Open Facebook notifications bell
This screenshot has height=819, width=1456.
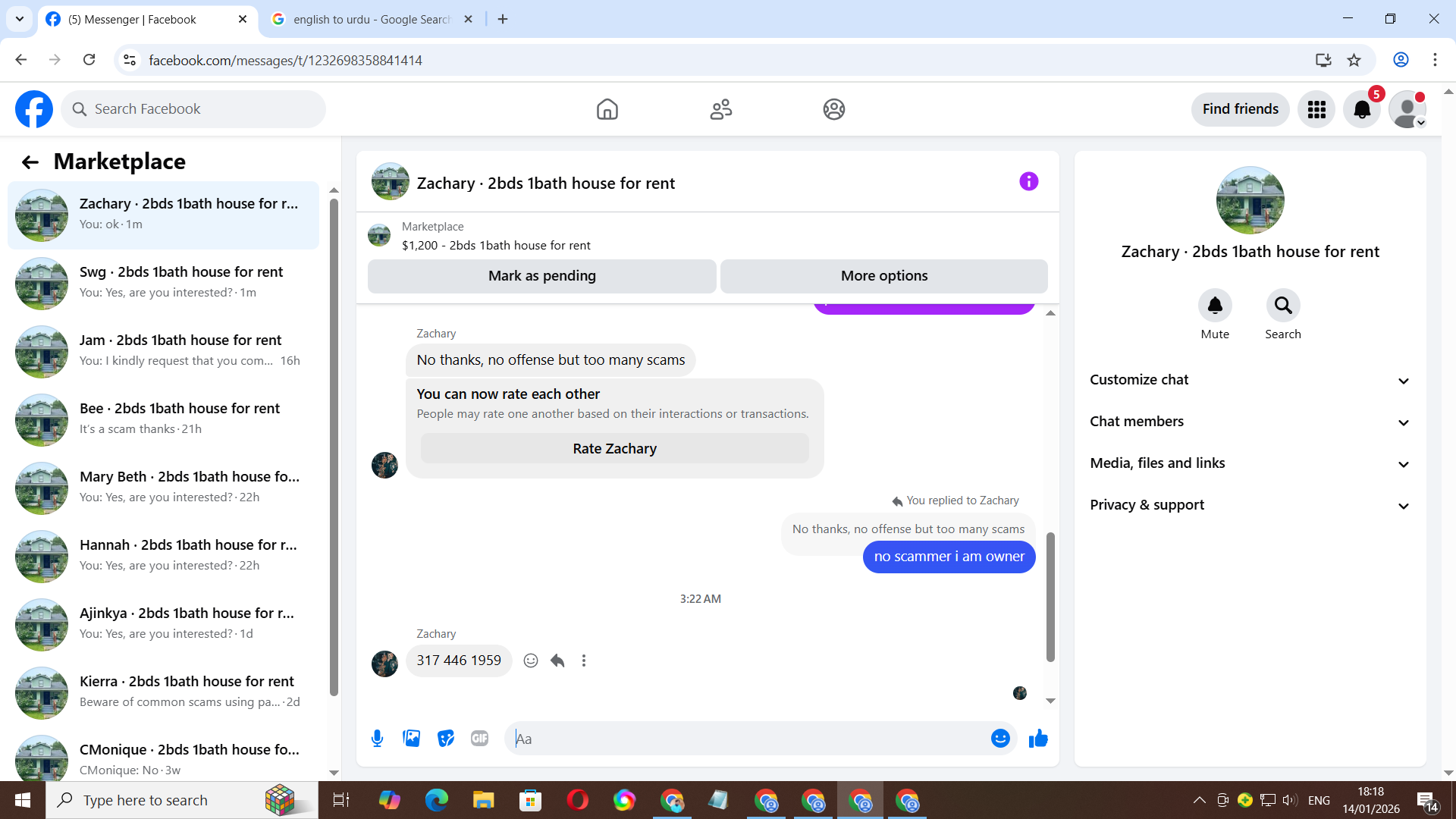click(1362, 109)
